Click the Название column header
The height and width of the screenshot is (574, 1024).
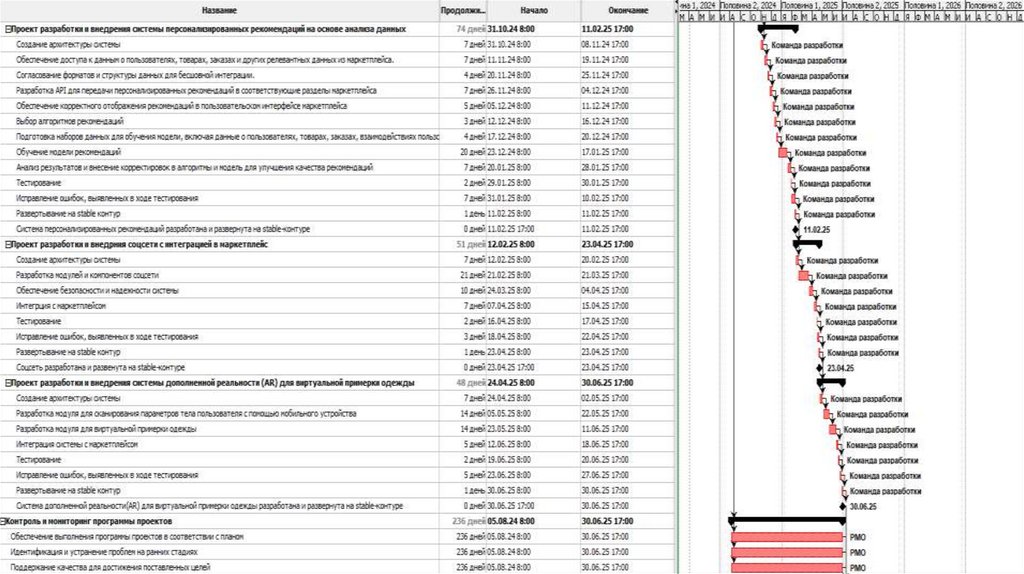[x=219, y=10]
